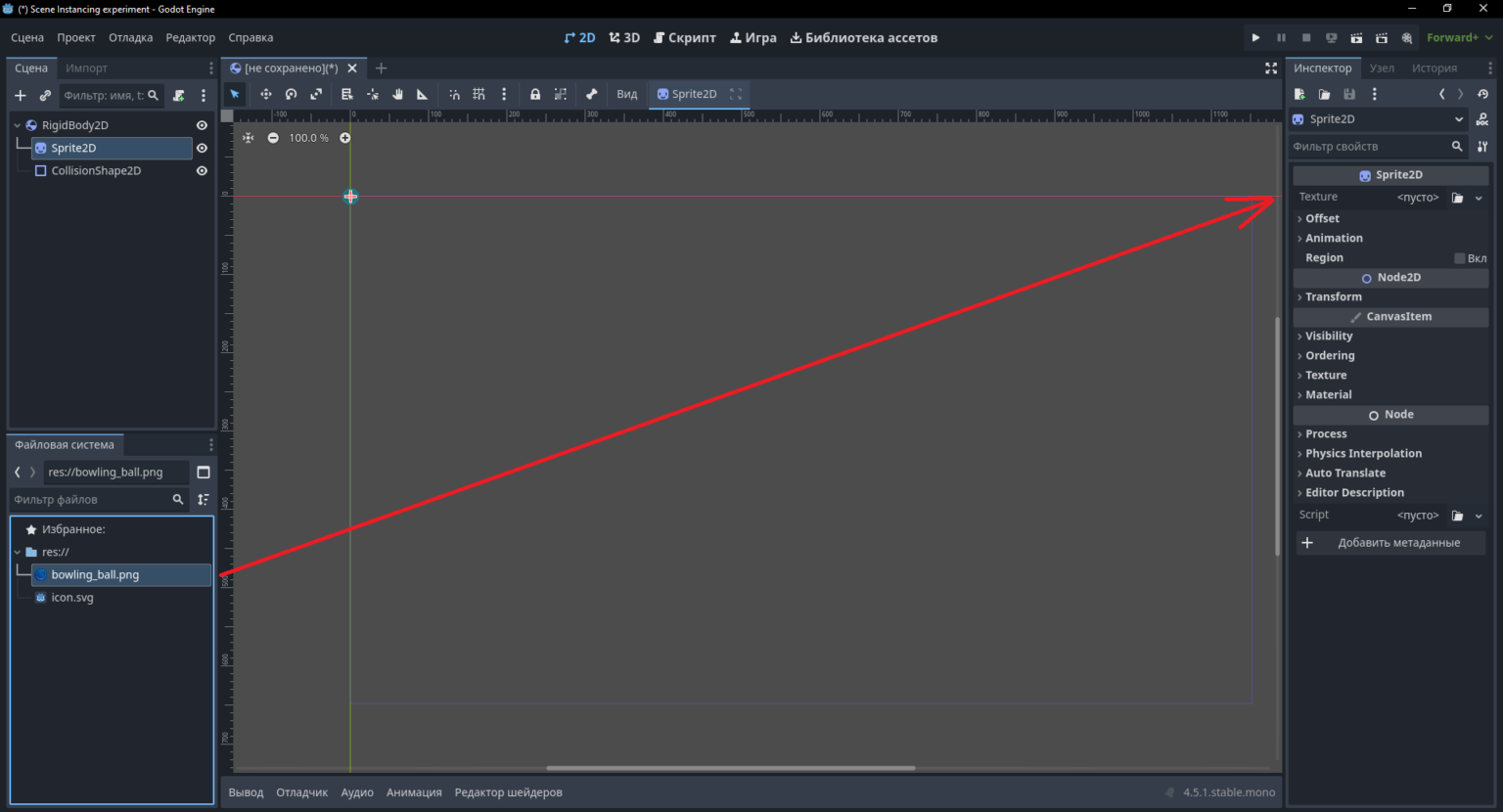This screenshot has width=1503, height=812.
Task: Select the arrow Select Mode tool
Action: pos(235,94)
